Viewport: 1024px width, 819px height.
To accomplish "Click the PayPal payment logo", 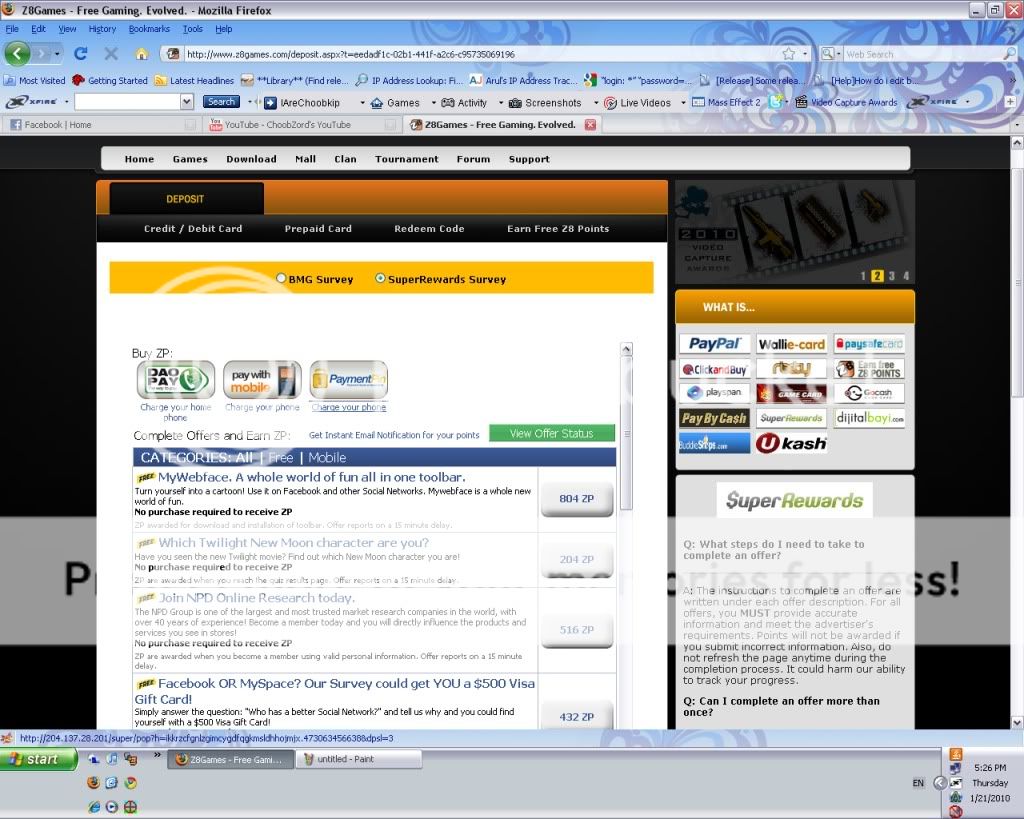I will [714, 344].
